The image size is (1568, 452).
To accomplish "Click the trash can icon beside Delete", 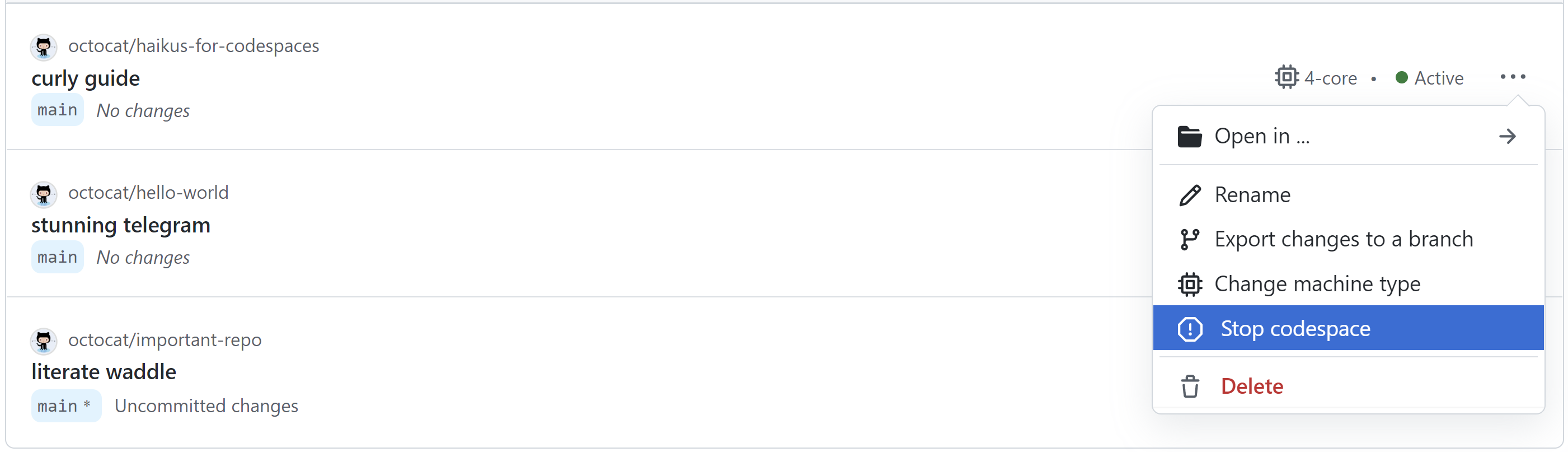I will point(1189,386).
